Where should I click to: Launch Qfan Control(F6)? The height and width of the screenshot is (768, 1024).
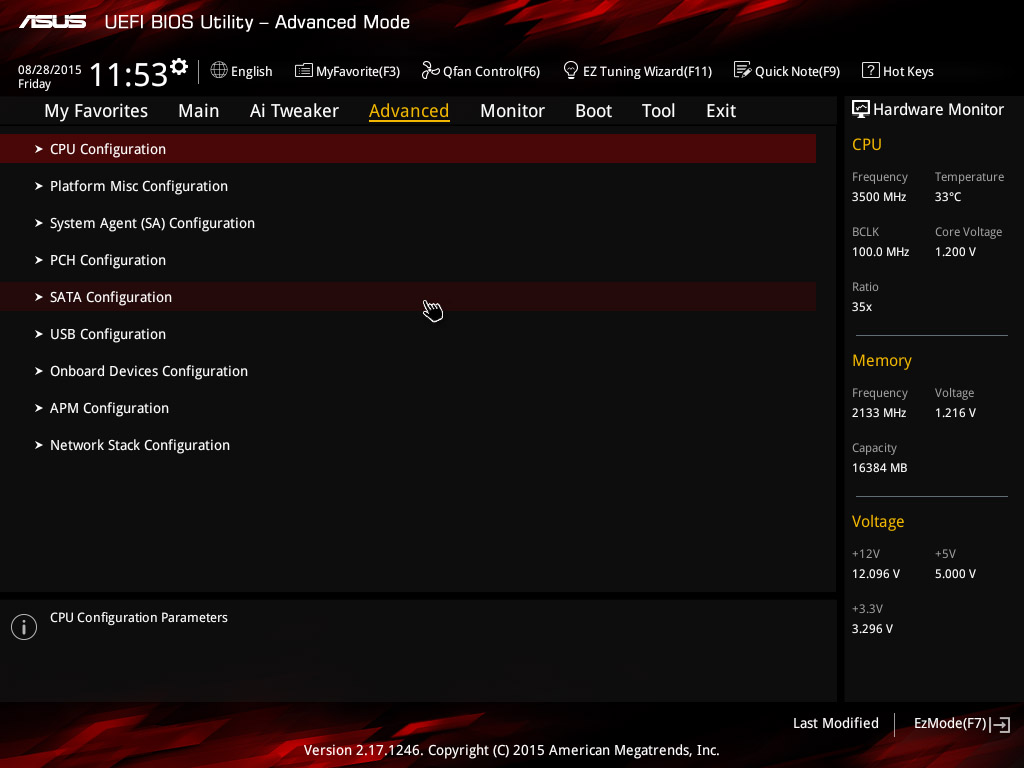tap(481, 71)
